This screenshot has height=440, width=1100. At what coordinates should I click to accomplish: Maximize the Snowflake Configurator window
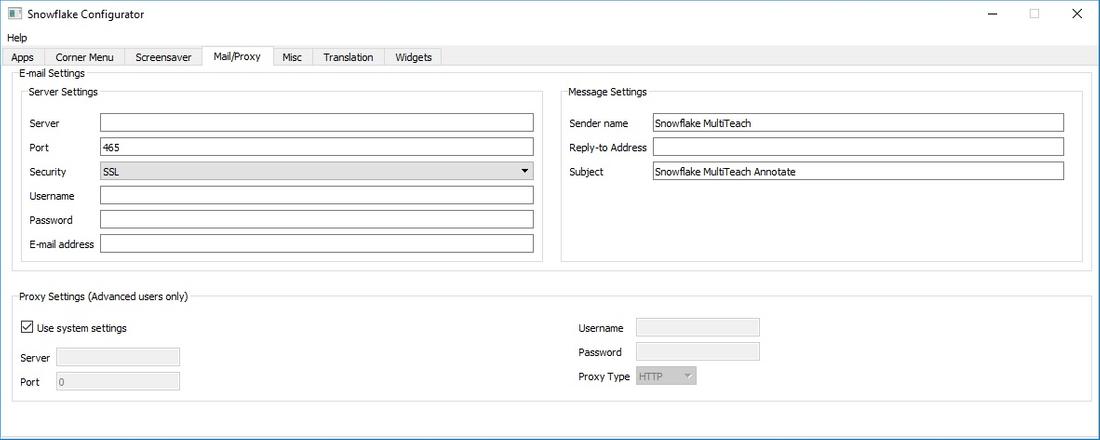pos(1034,14)
